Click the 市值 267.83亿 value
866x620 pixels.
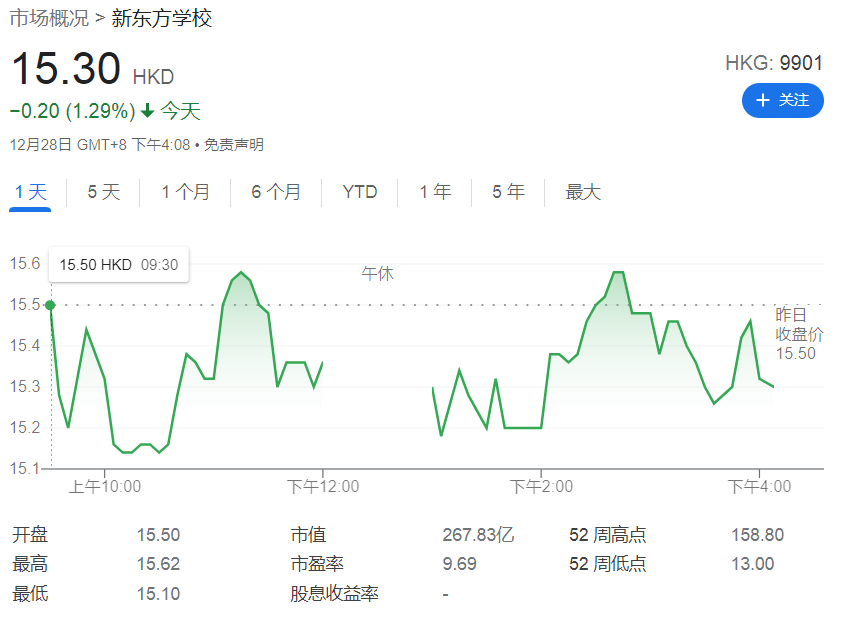478,535
